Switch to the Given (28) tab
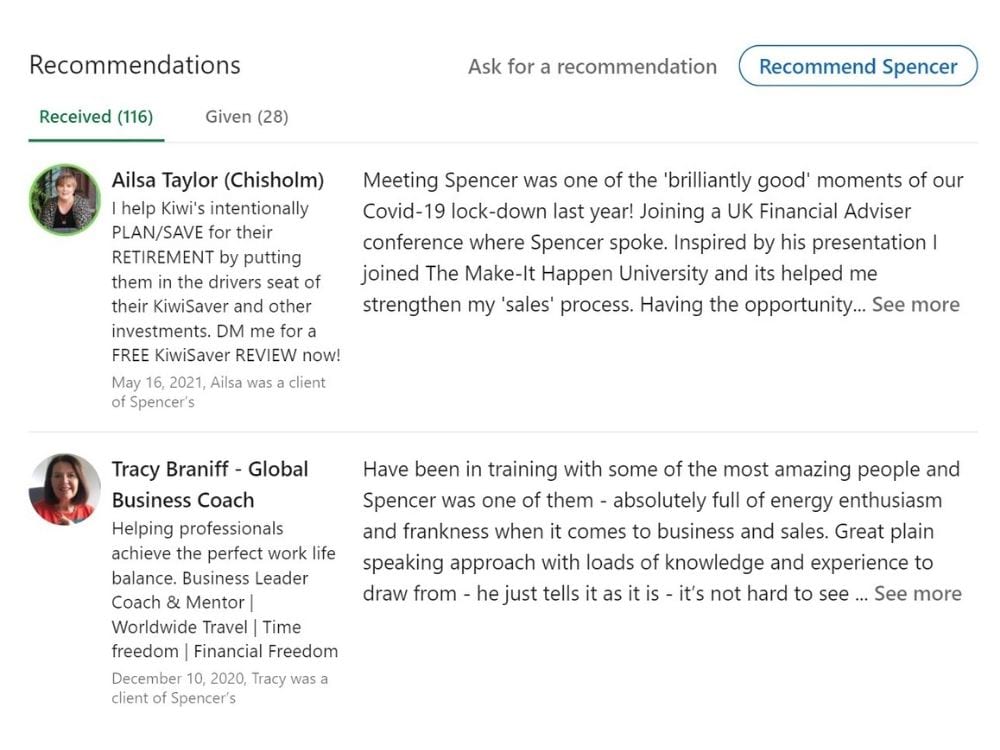Screen dimensions: 1000x750 (247, 117)
